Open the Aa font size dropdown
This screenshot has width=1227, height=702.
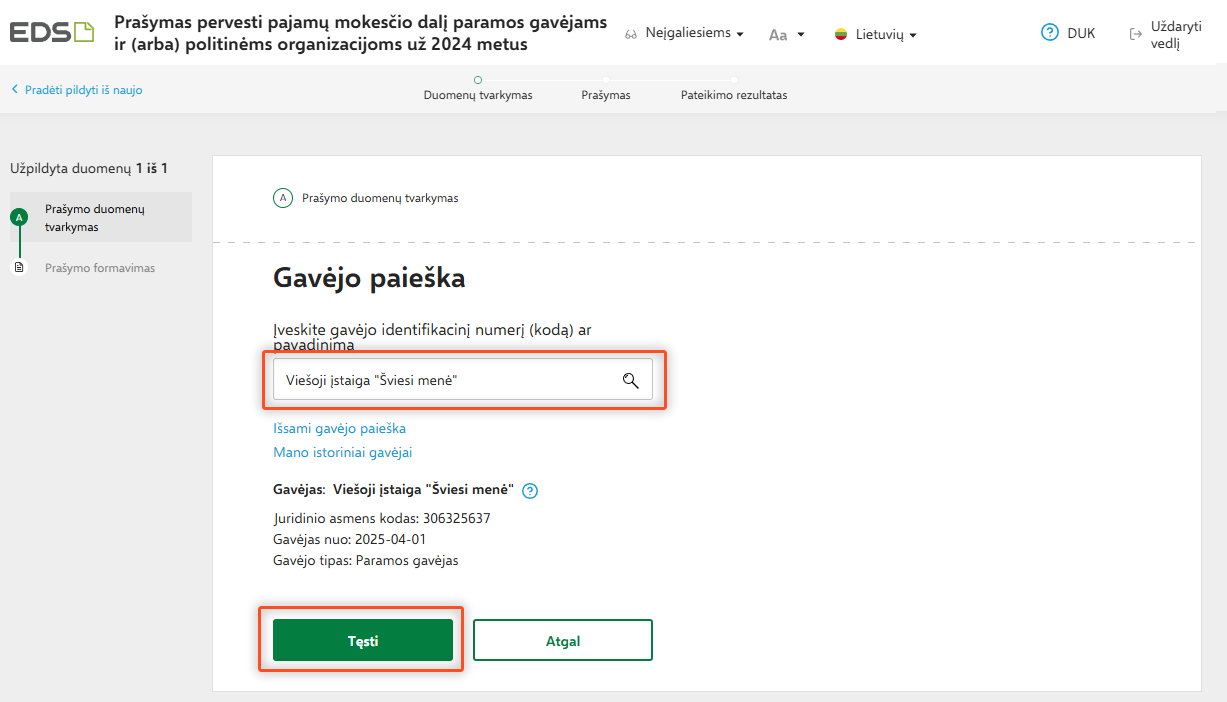coord(787,35)
